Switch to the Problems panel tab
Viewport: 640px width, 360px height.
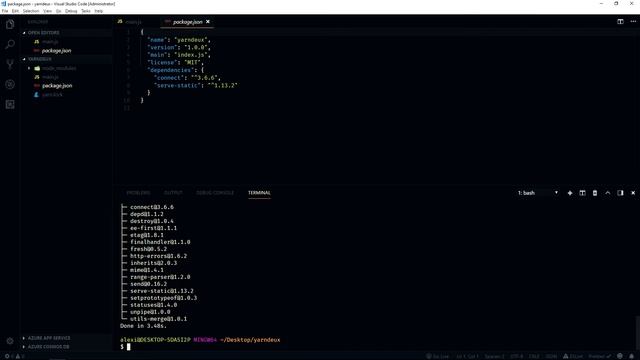[x=138, y=193]
